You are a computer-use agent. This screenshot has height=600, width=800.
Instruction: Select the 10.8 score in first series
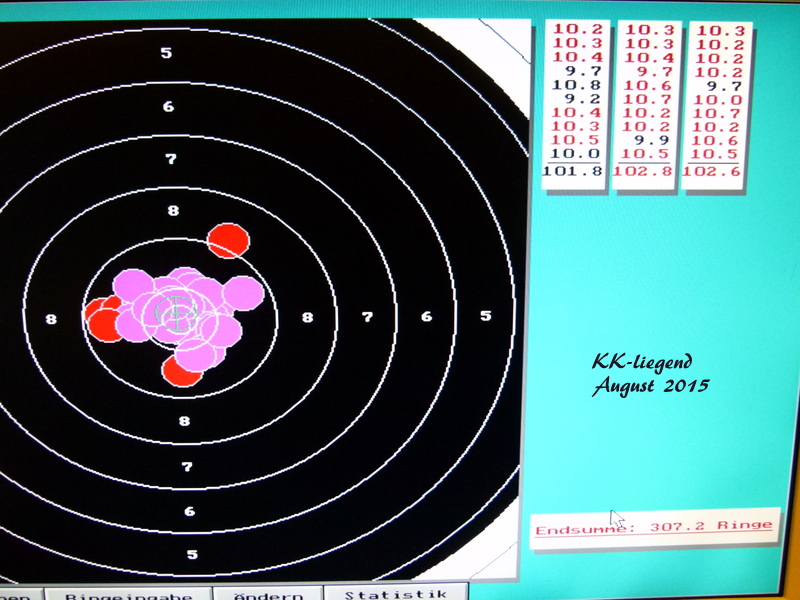click(577, 86)
